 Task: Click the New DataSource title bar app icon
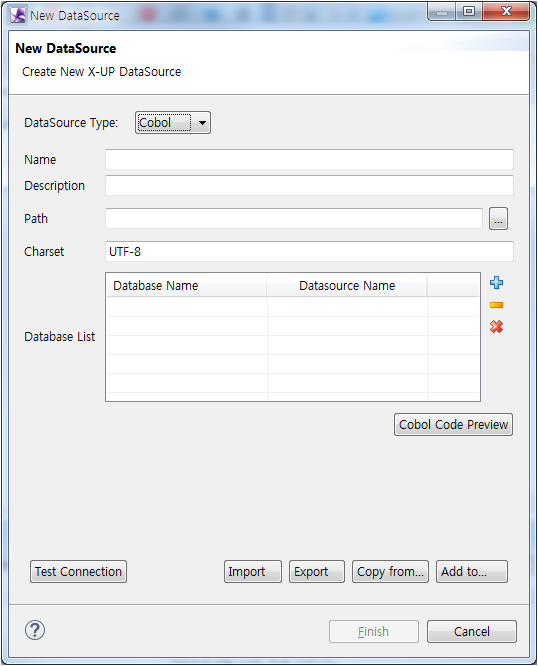tap(18, 16)
